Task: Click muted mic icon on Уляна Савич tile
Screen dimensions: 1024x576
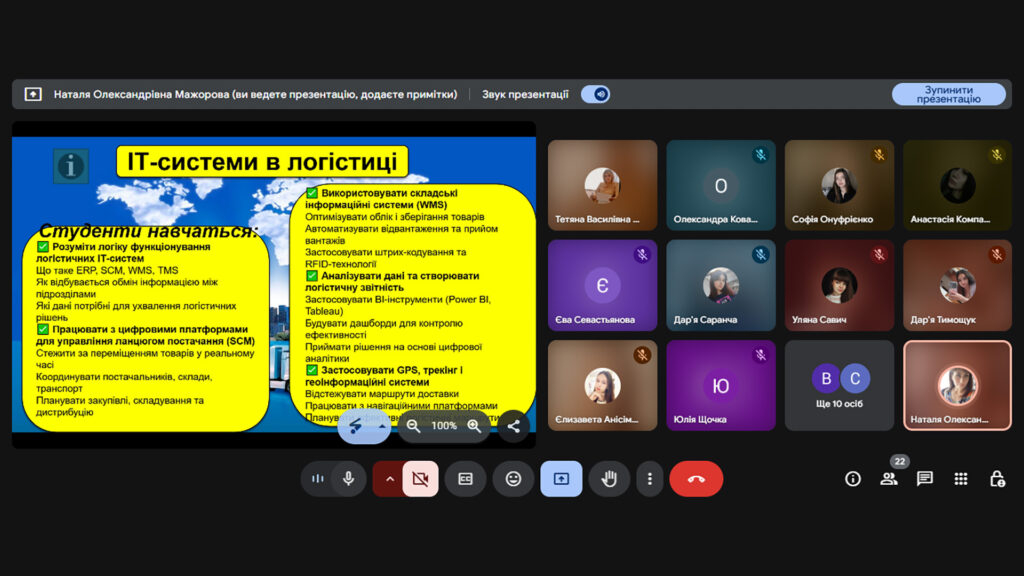Action: (x=879, y=255)
